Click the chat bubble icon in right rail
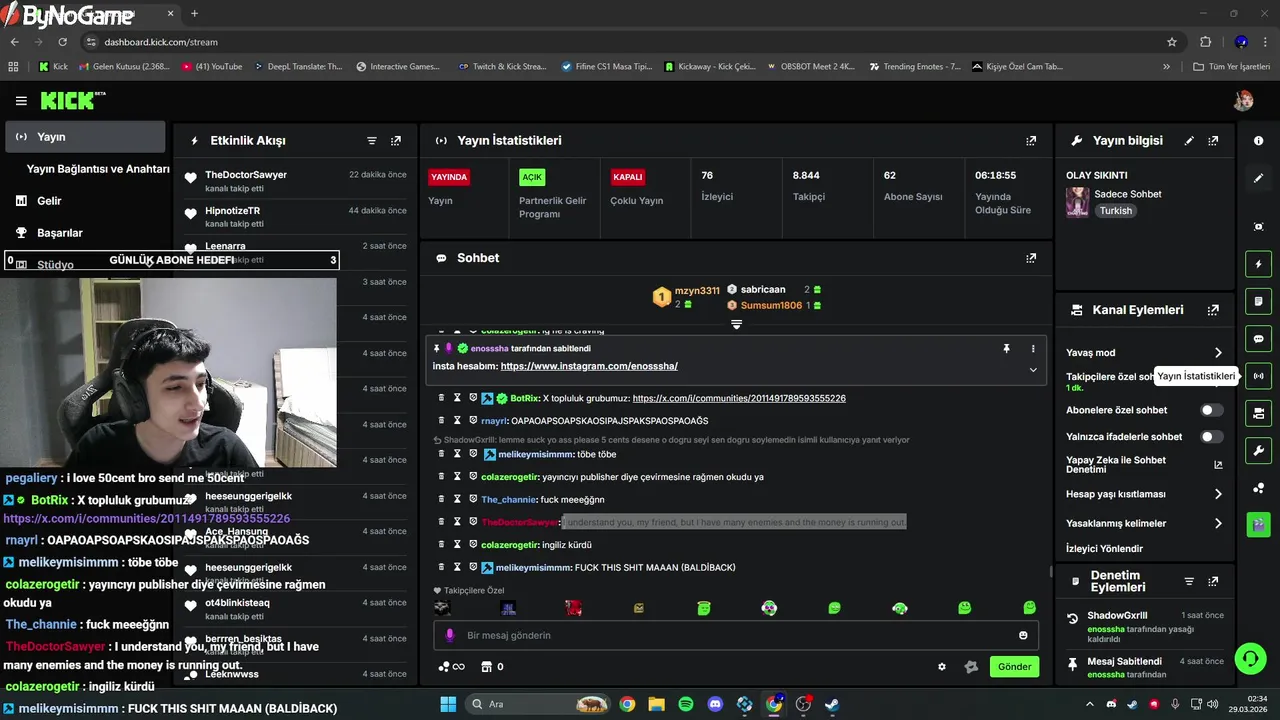The width and height of the screenshot is (1280, 720). click(x=1258, y=339)
